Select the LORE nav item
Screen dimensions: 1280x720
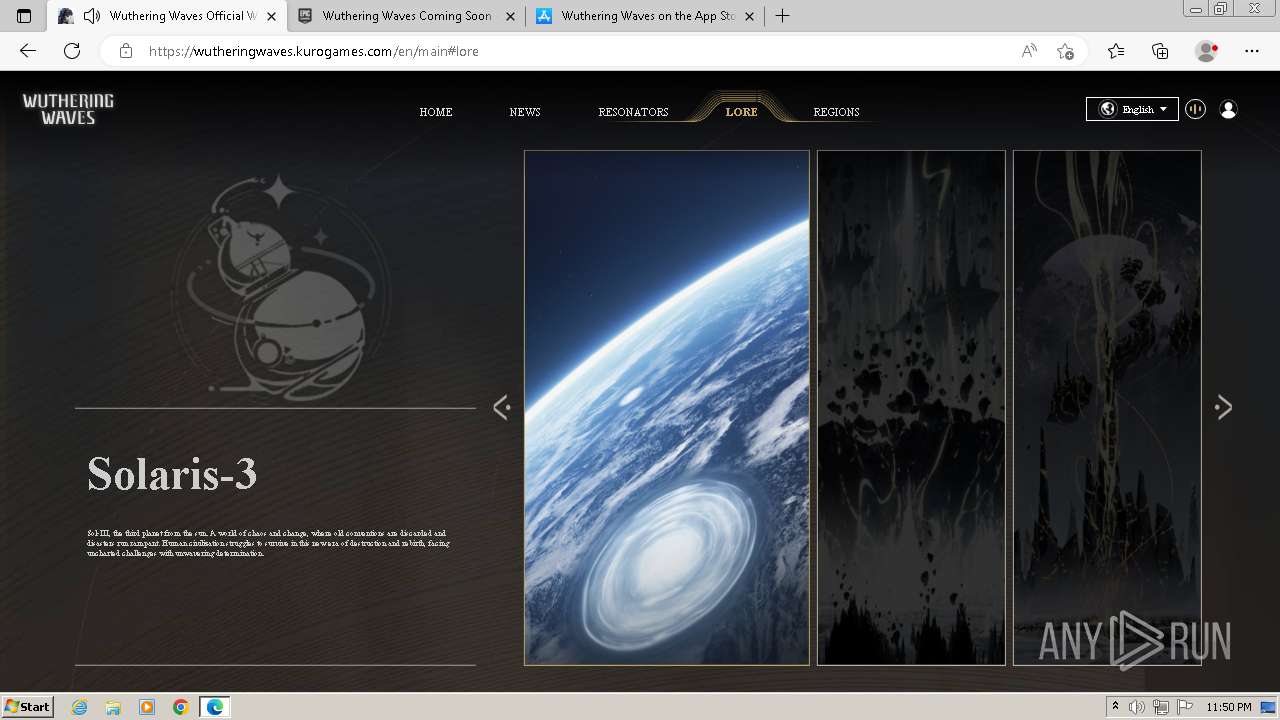tap(741, 112)
